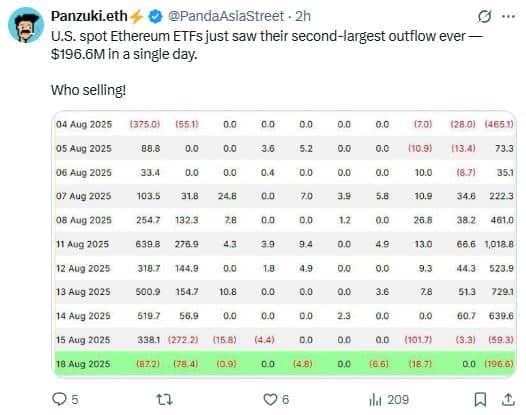Click the 1,018.8 total on 11 Aug row
Viewport: 526px width, 415px height.
(x=499, y=244)
